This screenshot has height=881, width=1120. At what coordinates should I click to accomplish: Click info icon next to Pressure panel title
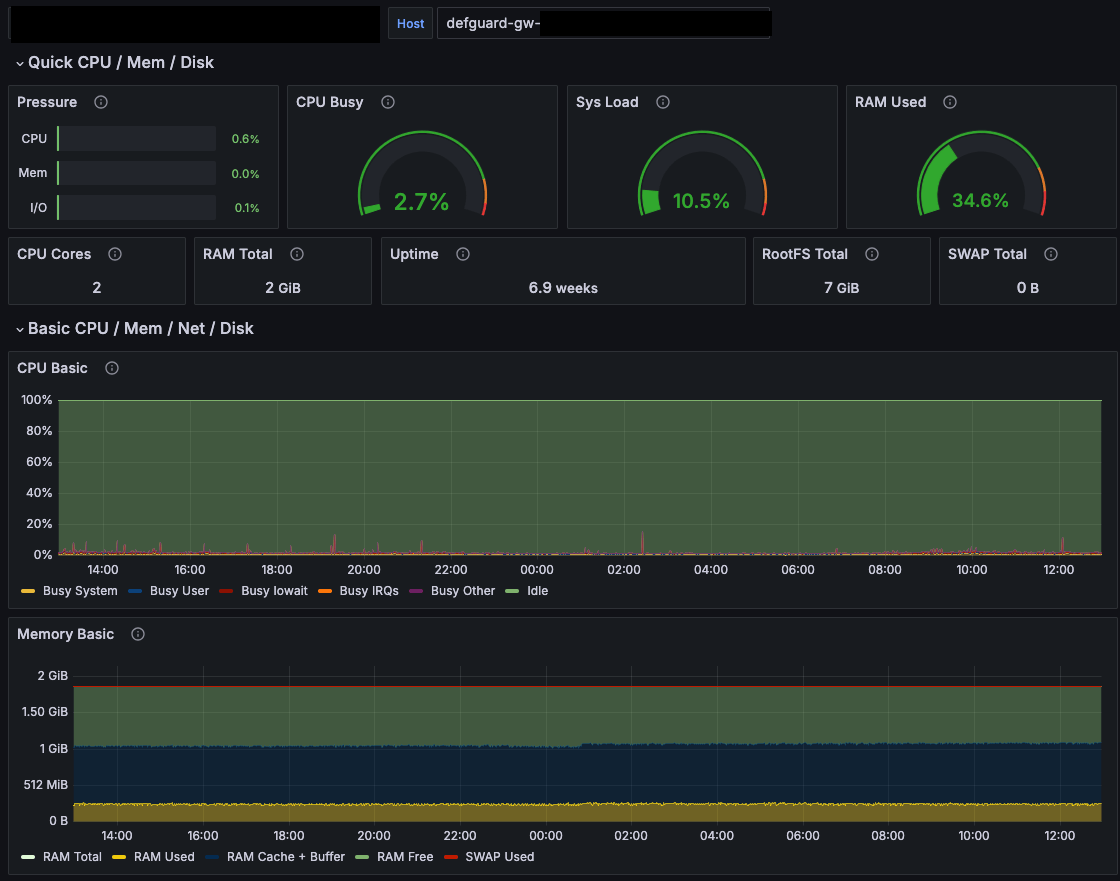point(100,102)
